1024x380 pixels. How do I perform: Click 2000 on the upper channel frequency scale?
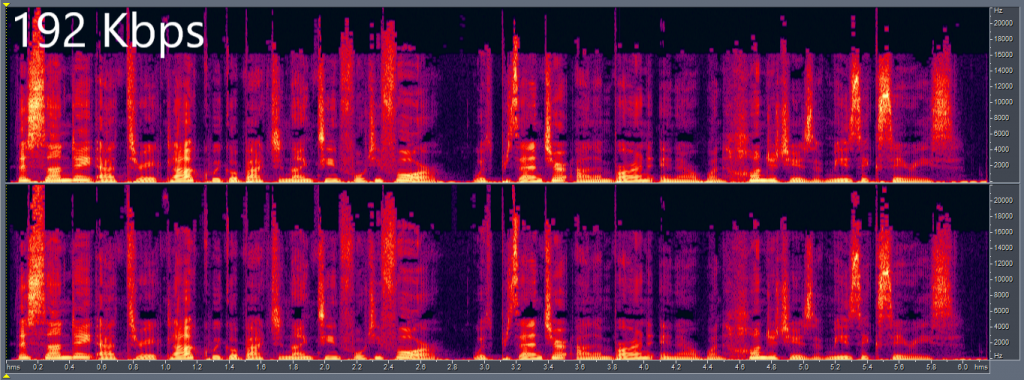pos(1001,165)
